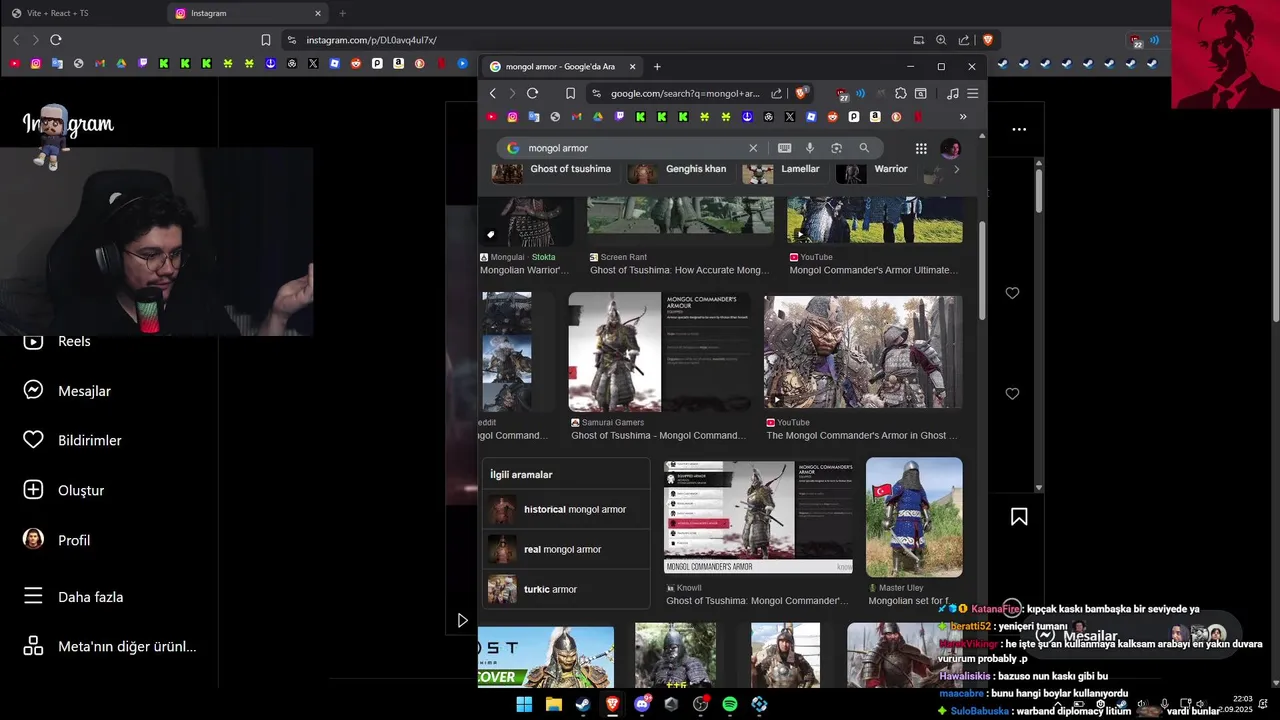The width and height of the screenshot is (1280, 720).
Task: Open the Google apps grid
Action: pyautogui.click(x=921, y=148)
